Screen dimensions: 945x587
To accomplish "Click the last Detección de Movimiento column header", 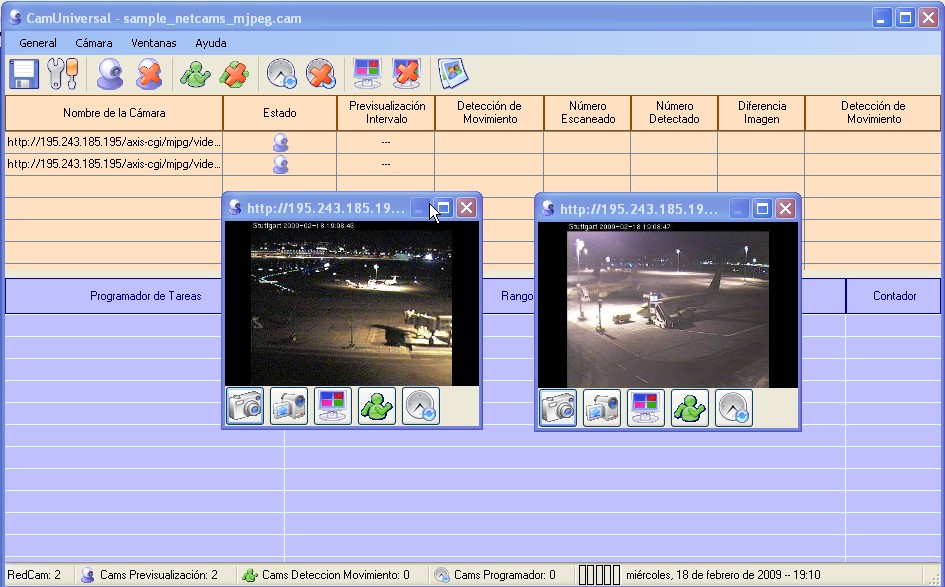I will [x=873, y=113].
